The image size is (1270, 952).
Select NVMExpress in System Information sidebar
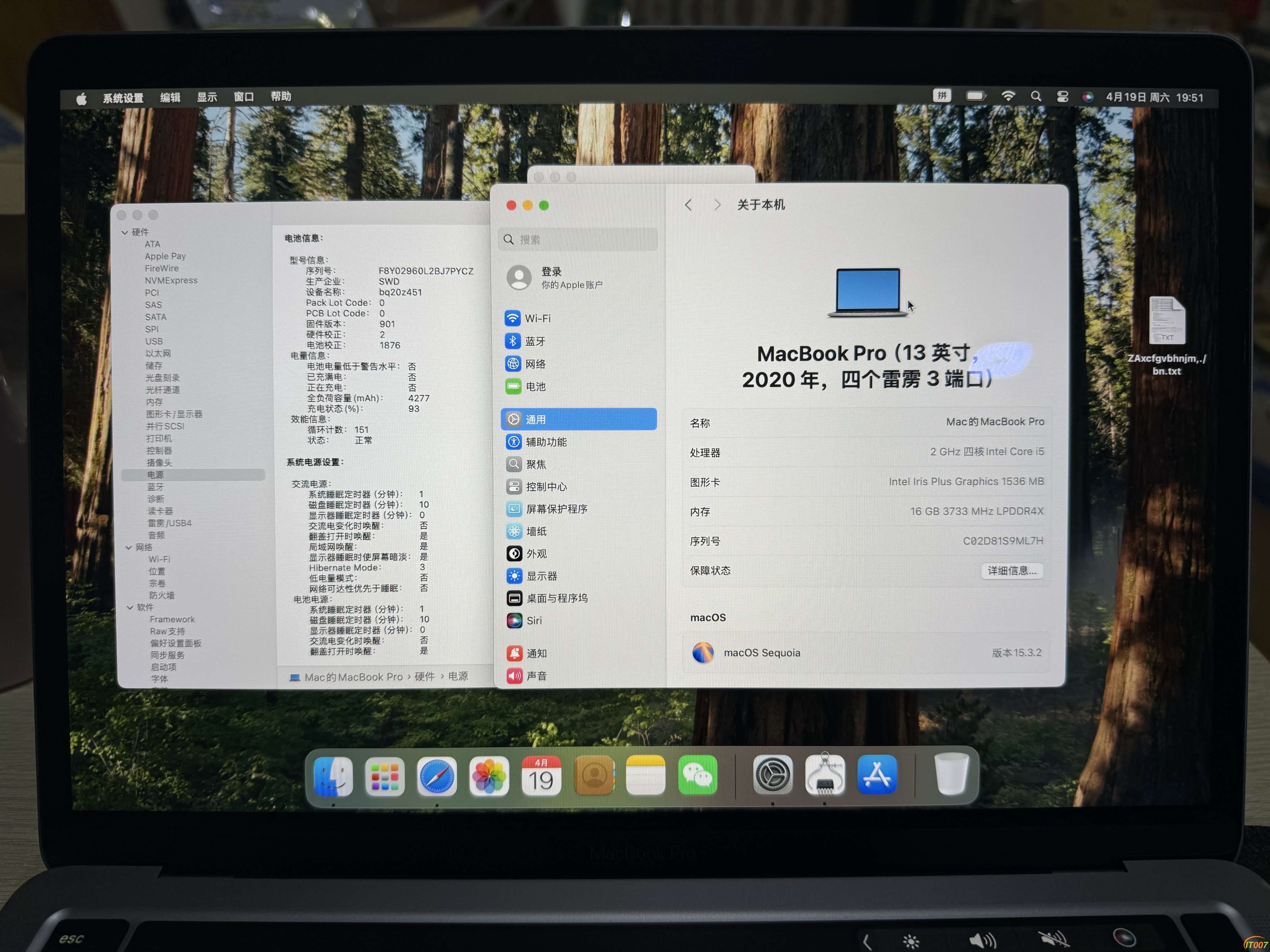(171, 280)
